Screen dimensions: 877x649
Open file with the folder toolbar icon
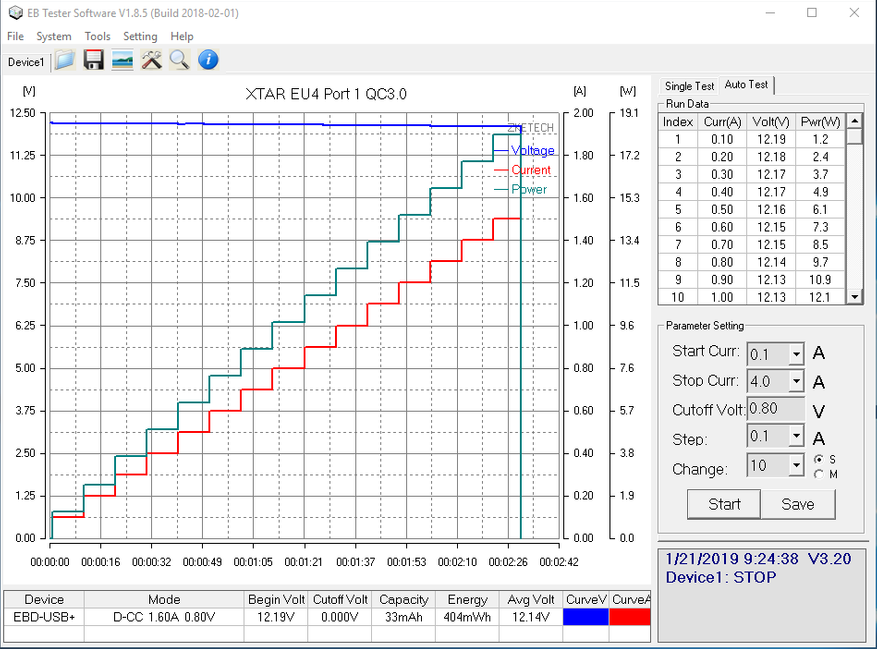coord(65,60)
